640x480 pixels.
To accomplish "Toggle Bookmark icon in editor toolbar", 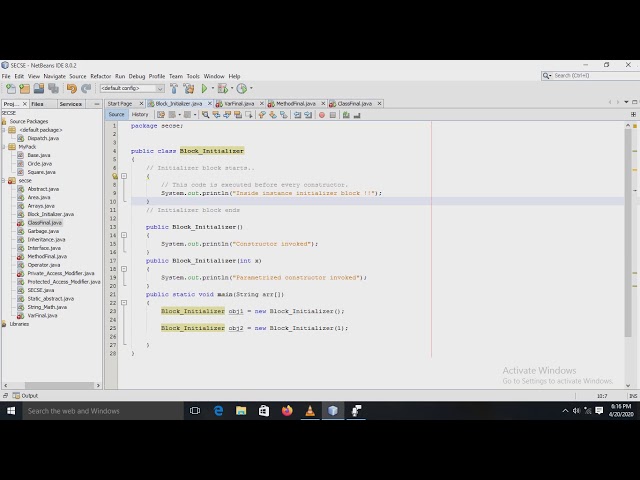I will pos(283,115).
